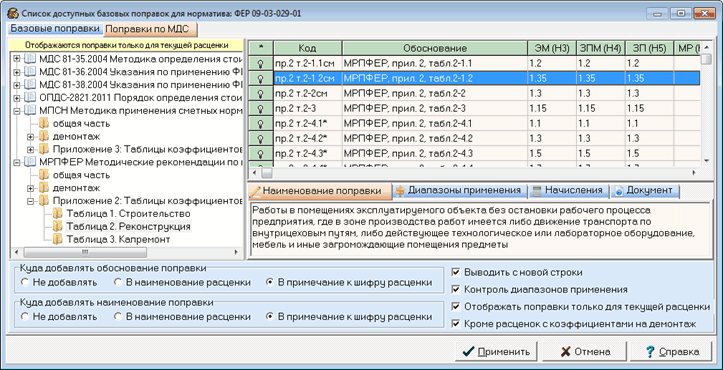
Task: Click lightbulb icon in row пр.2 т.2-4.3*
Action: coord(261,154)
